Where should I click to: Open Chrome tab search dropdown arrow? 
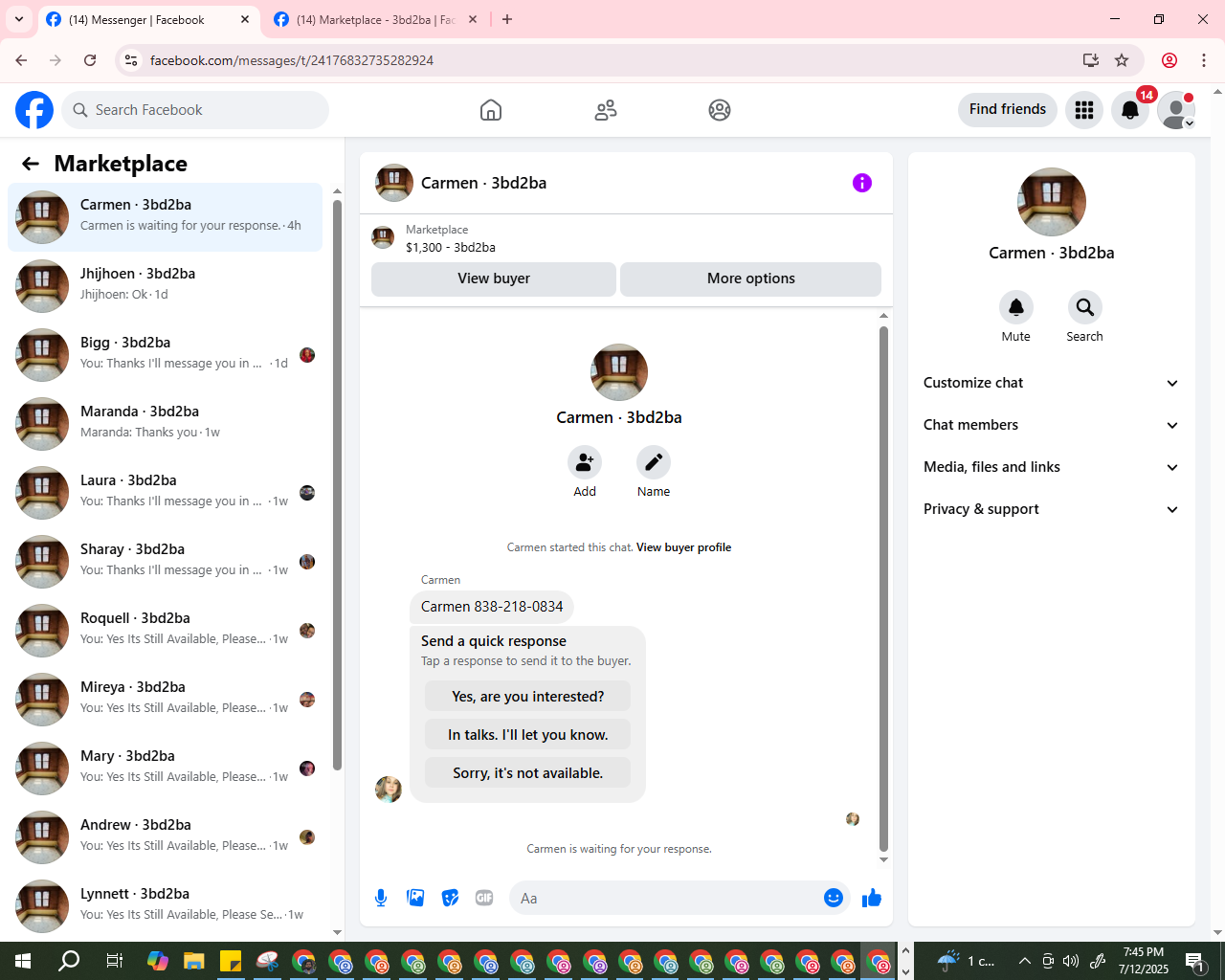19,19
